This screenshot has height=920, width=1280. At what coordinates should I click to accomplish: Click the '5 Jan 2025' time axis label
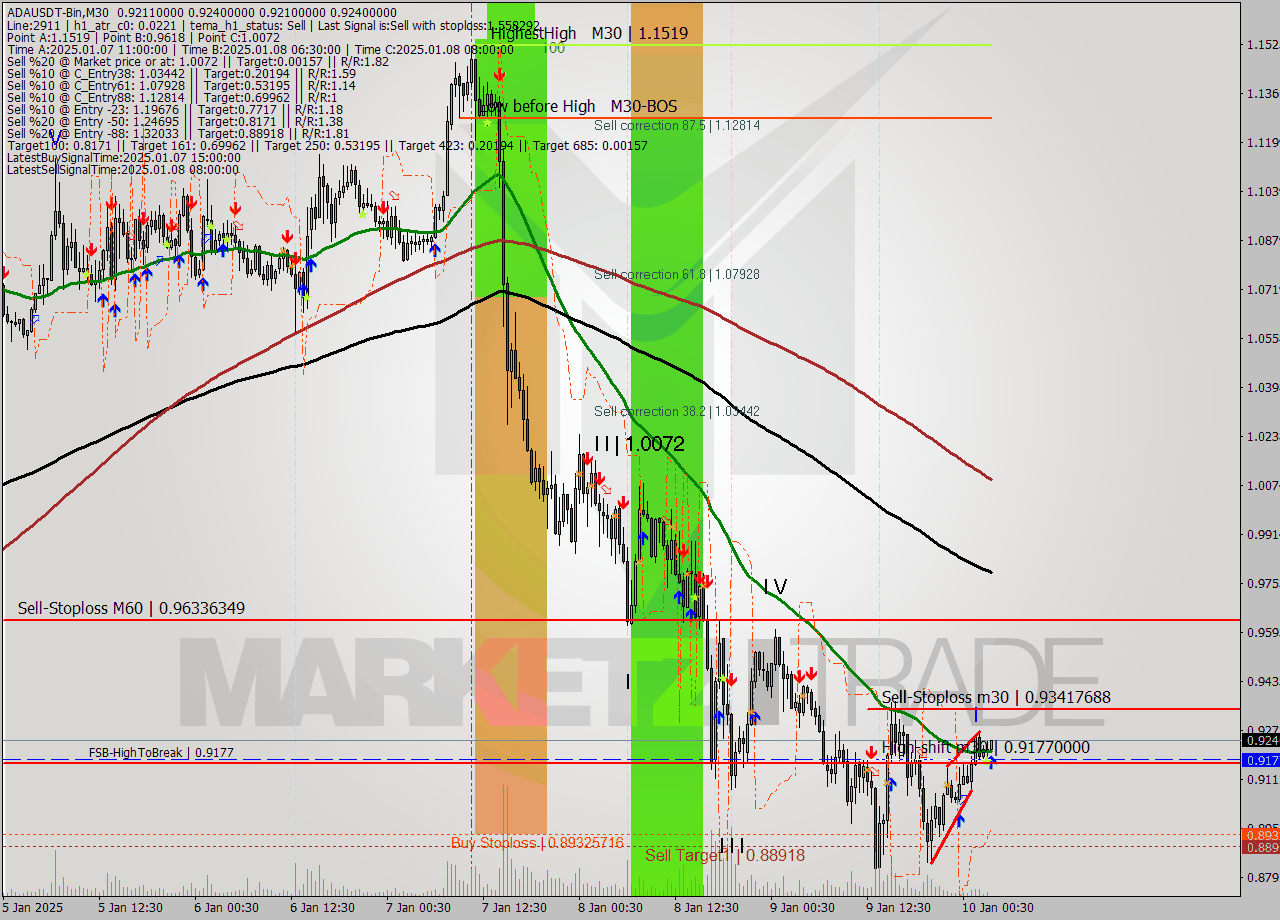(x=31, y=908)
